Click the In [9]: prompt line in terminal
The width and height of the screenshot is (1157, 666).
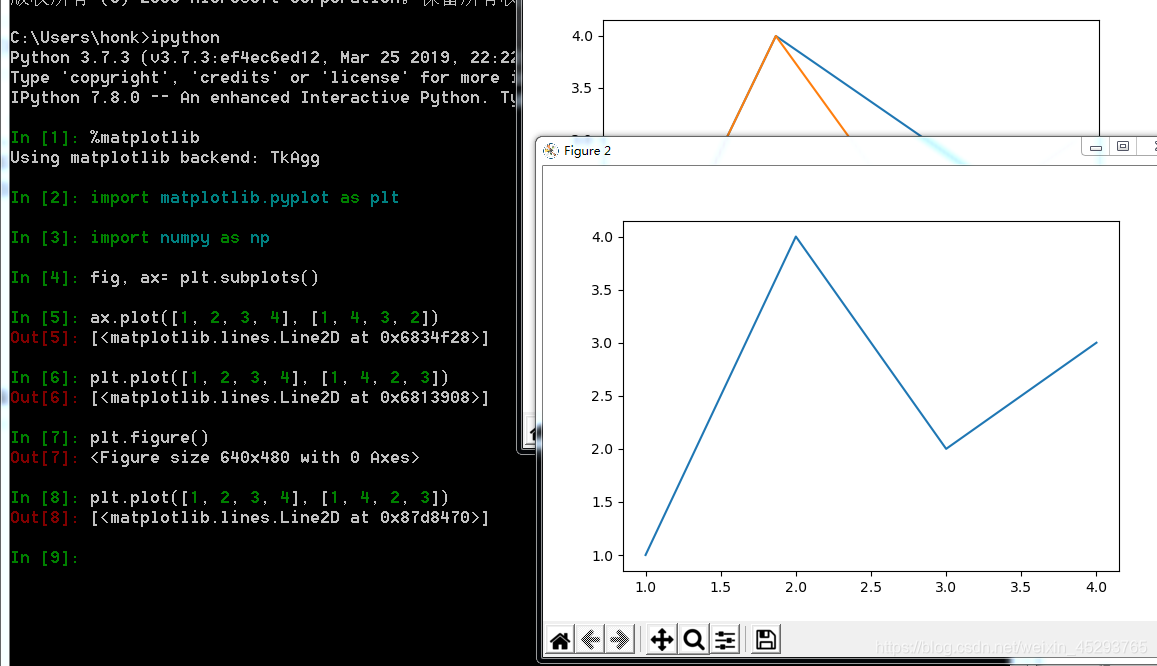(x=45, y=558)
